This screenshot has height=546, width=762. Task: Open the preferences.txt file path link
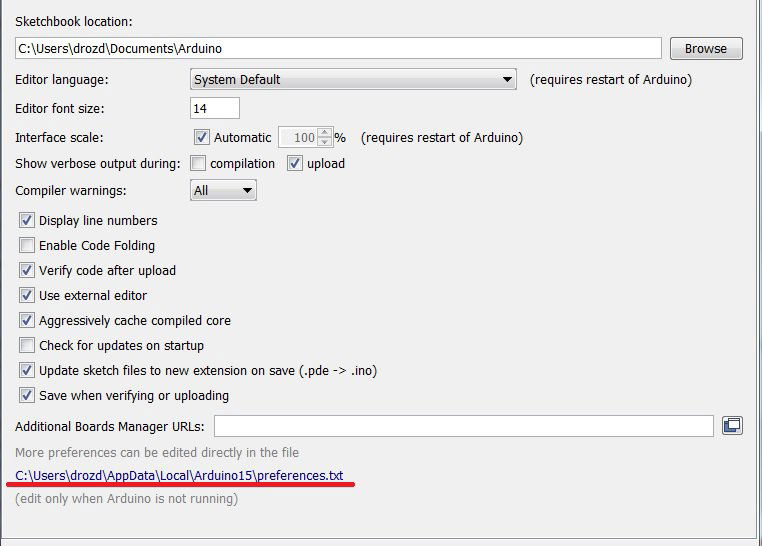pyautogui.click(x=179, y=475)
